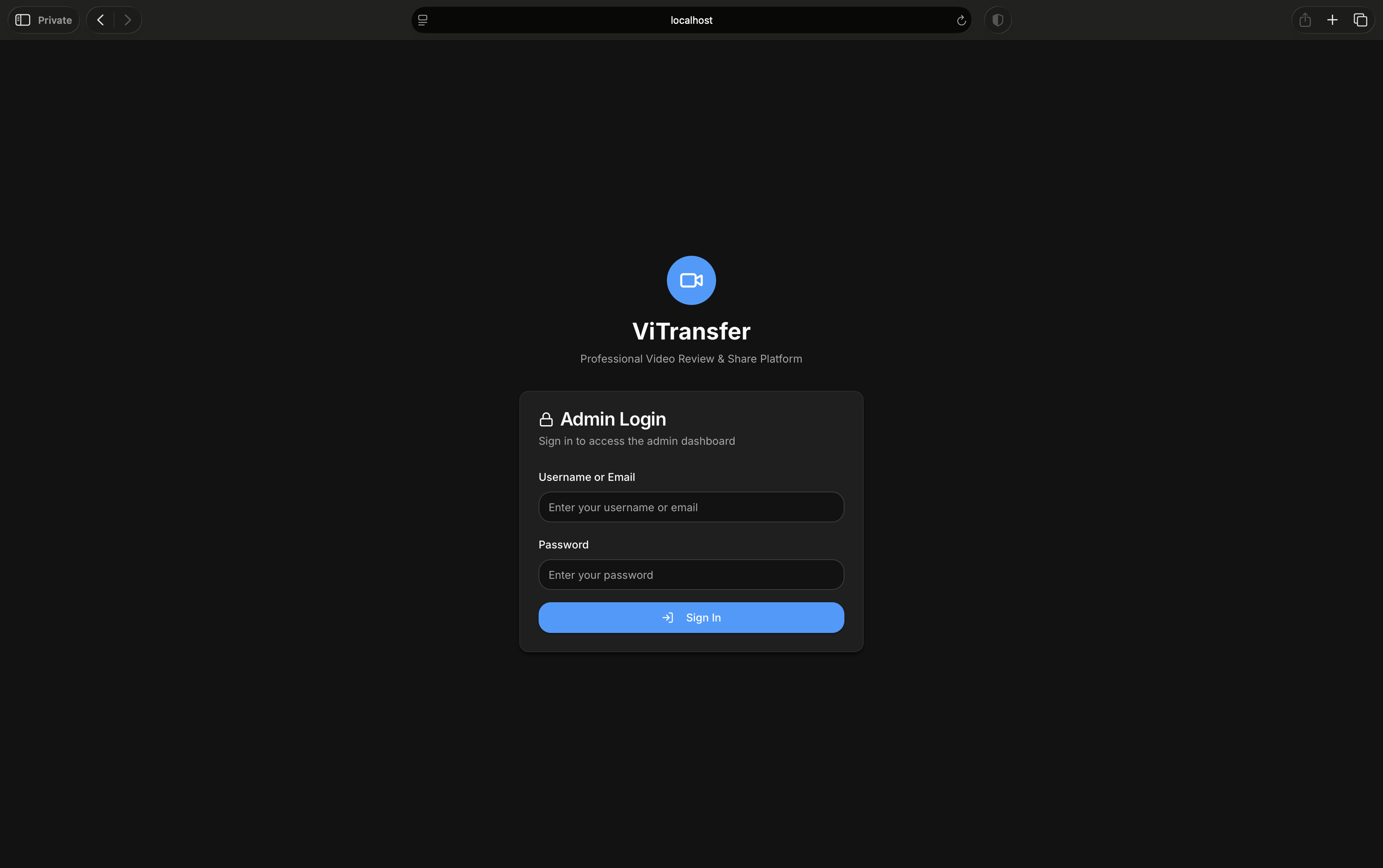The width and height of the screenshot is (1383, 868).
Task: Open the page reader menu icon
Action: tap(423, 20)
